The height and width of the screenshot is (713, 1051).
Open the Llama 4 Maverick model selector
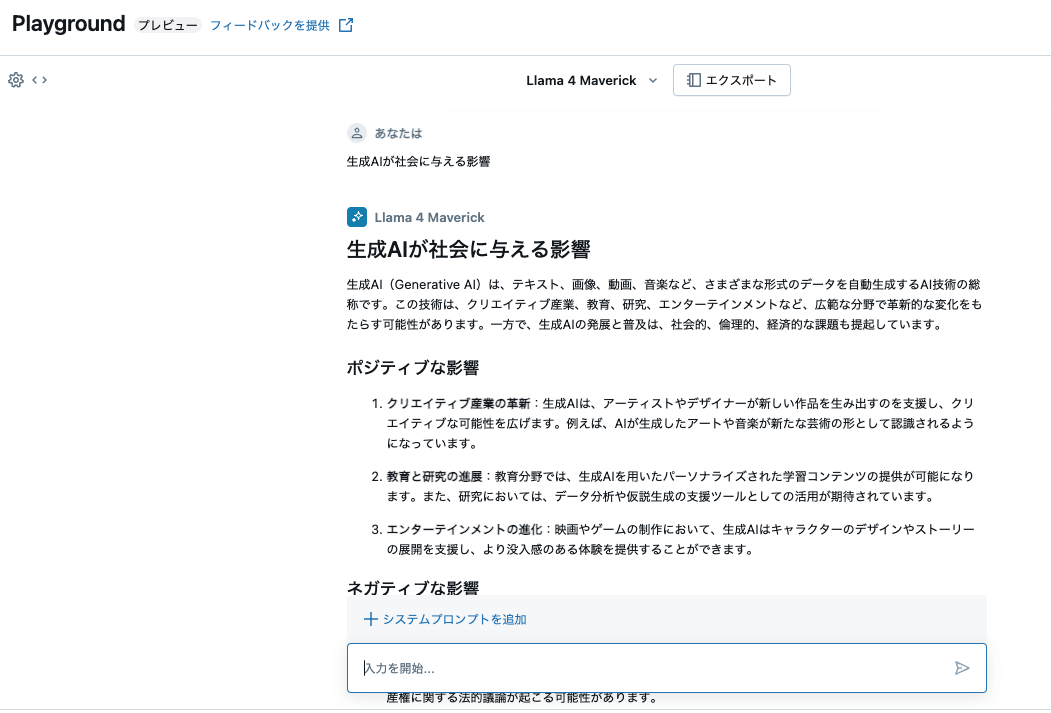[581, 80]
